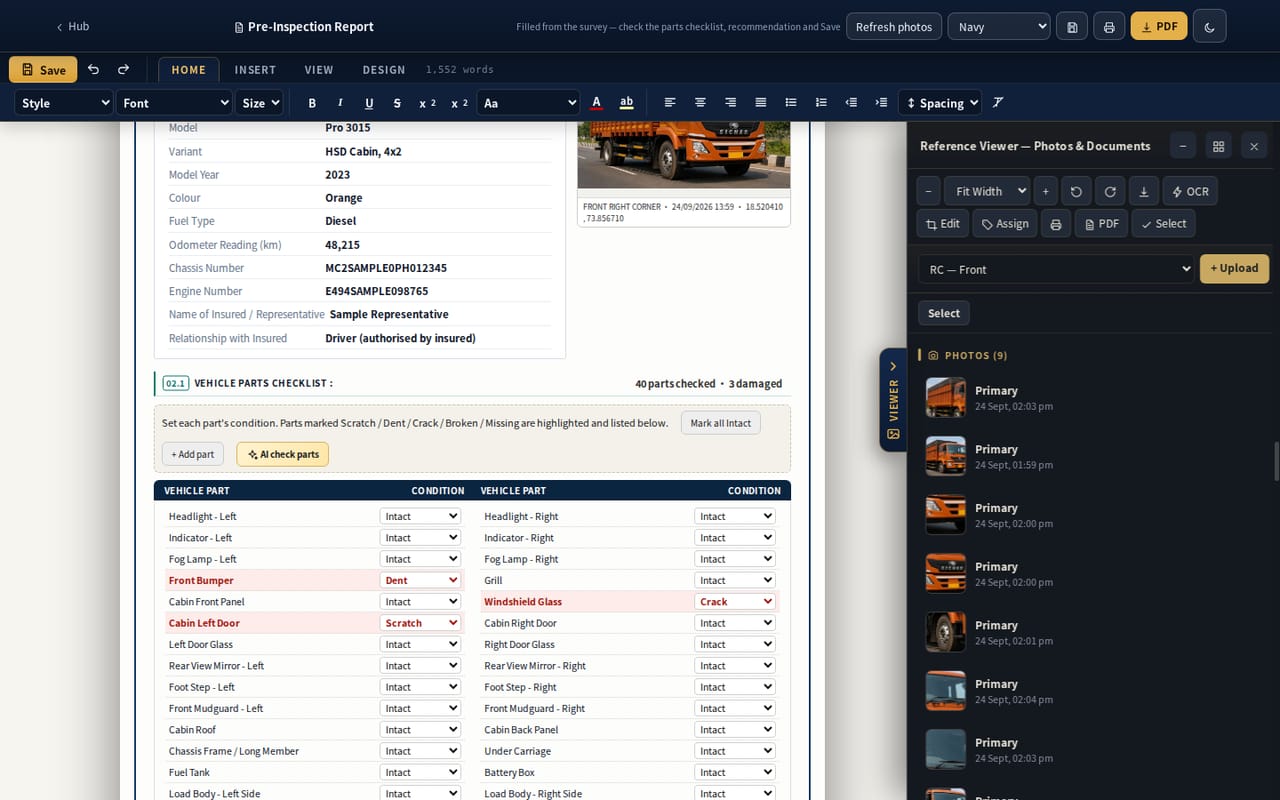Open the RC — Front document dropdown
The image size is (1280, 800).
[1056, 269]
